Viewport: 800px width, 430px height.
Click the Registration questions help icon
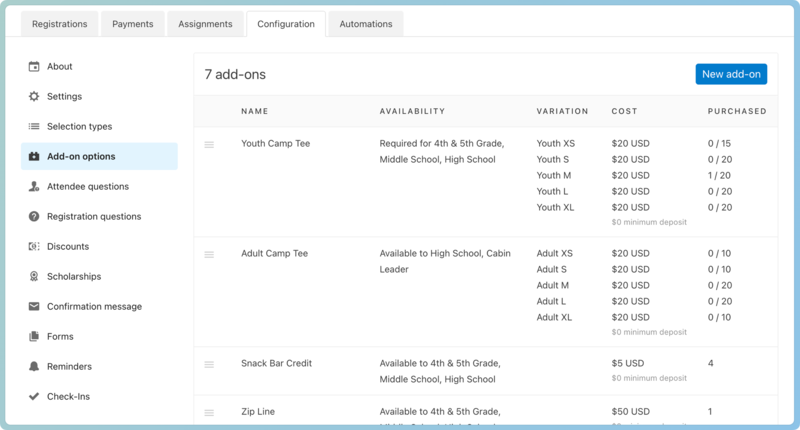pos(34,217)
